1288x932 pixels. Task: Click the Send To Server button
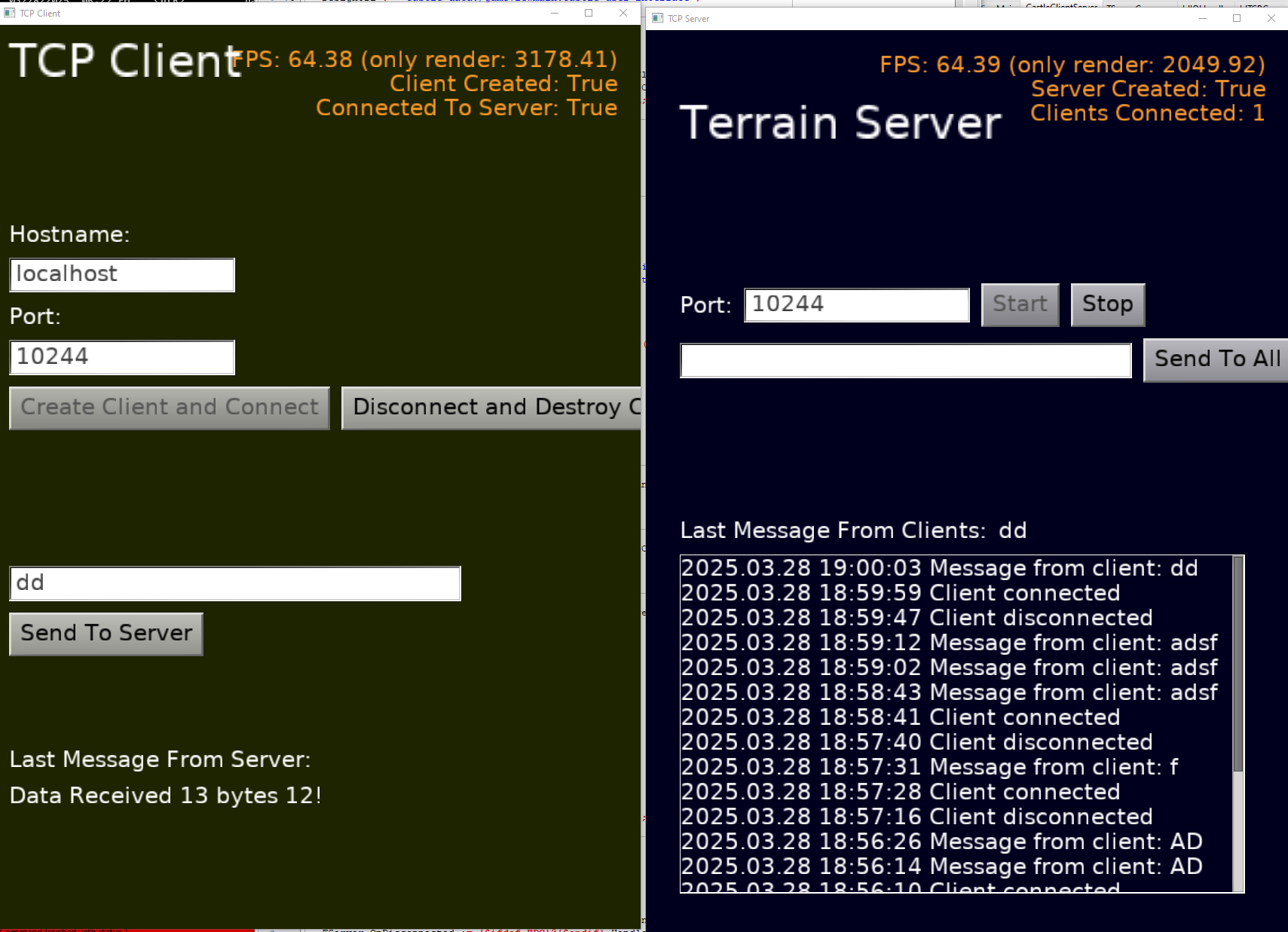point(106,634)
